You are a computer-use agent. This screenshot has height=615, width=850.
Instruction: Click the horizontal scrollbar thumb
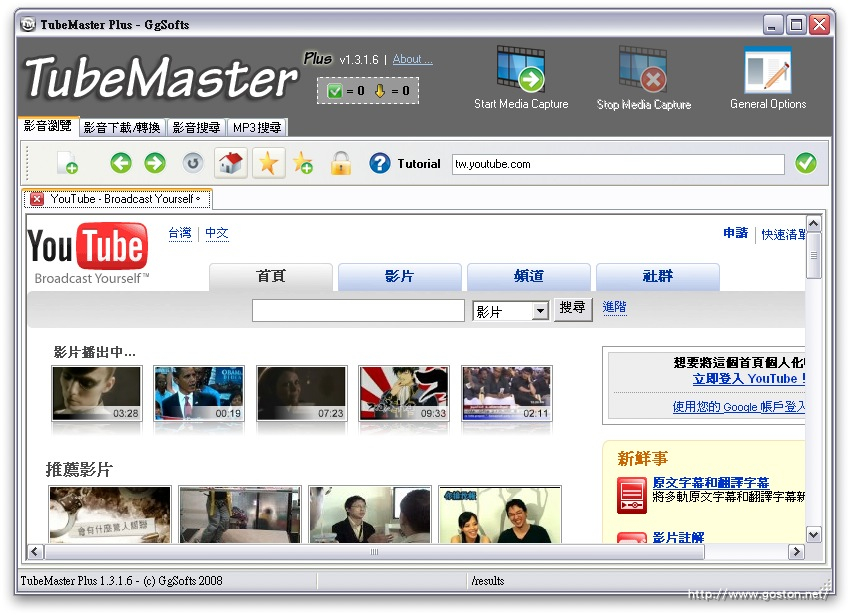375,552
